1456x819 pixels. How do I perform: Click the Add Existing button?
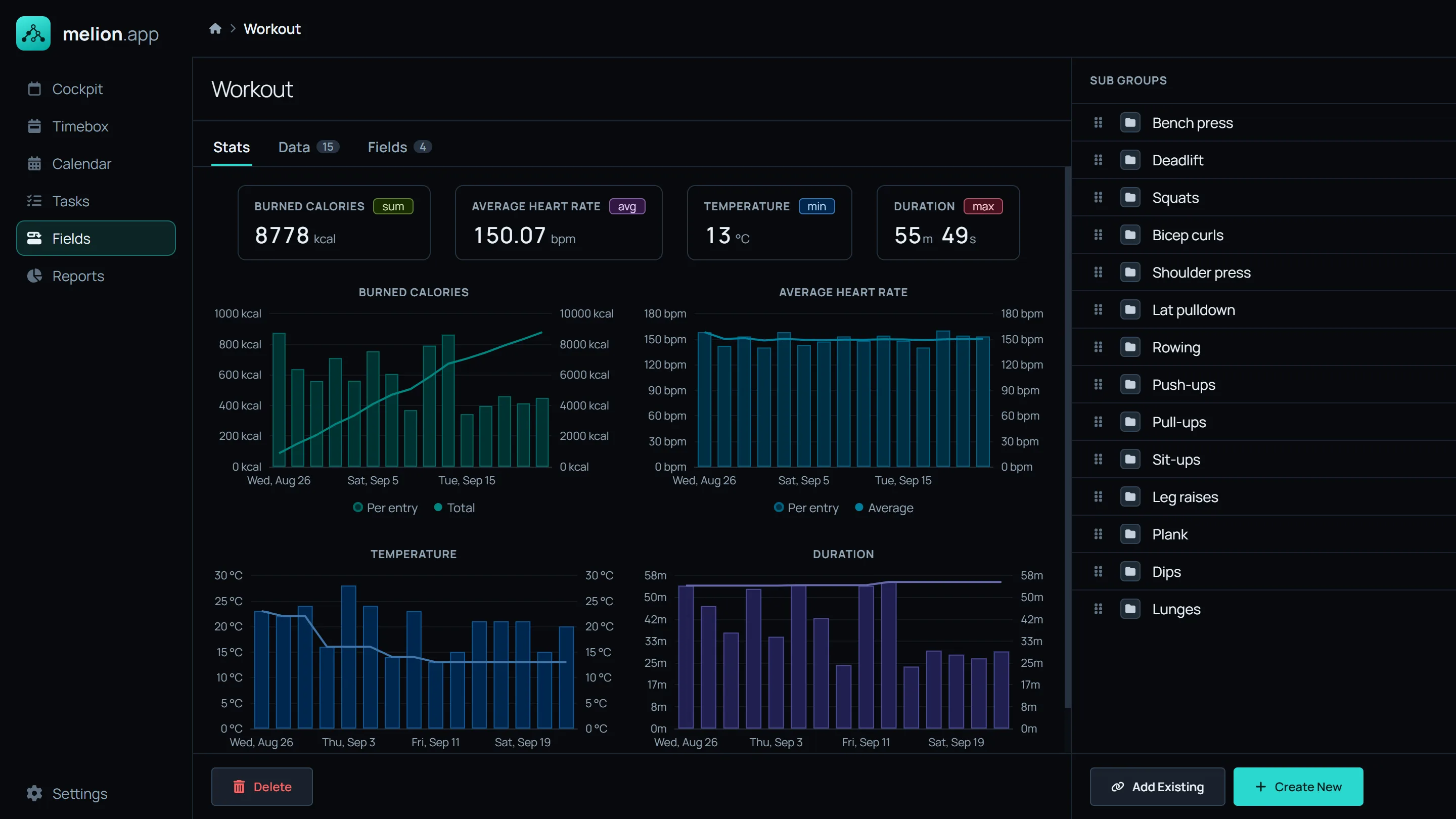pos(1157,786)
